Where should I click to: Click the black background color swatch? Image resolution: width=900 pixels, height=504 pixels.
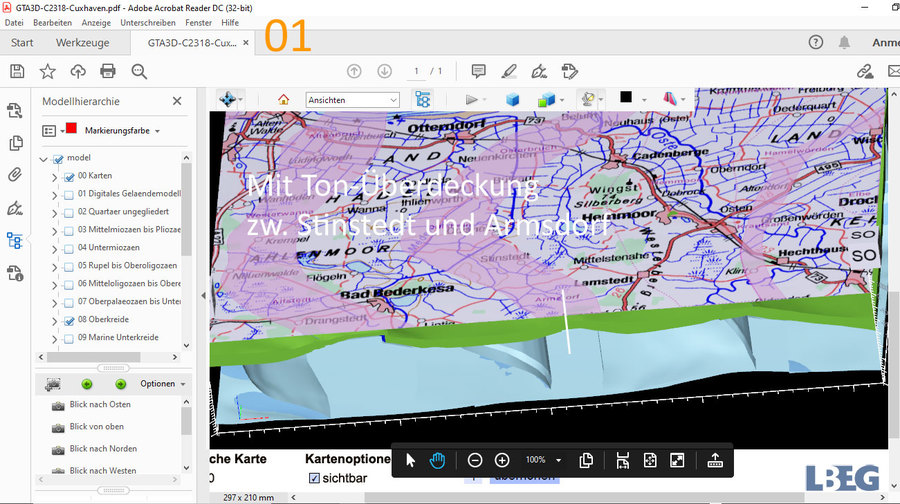tap(626, 98)
